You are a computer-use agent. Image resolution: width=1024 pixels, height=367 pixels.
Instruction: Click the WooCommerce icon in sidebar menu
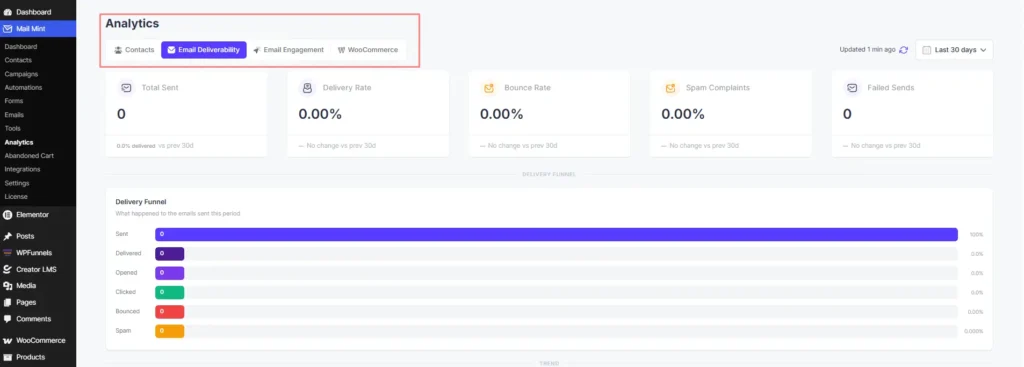pos(8,341)
